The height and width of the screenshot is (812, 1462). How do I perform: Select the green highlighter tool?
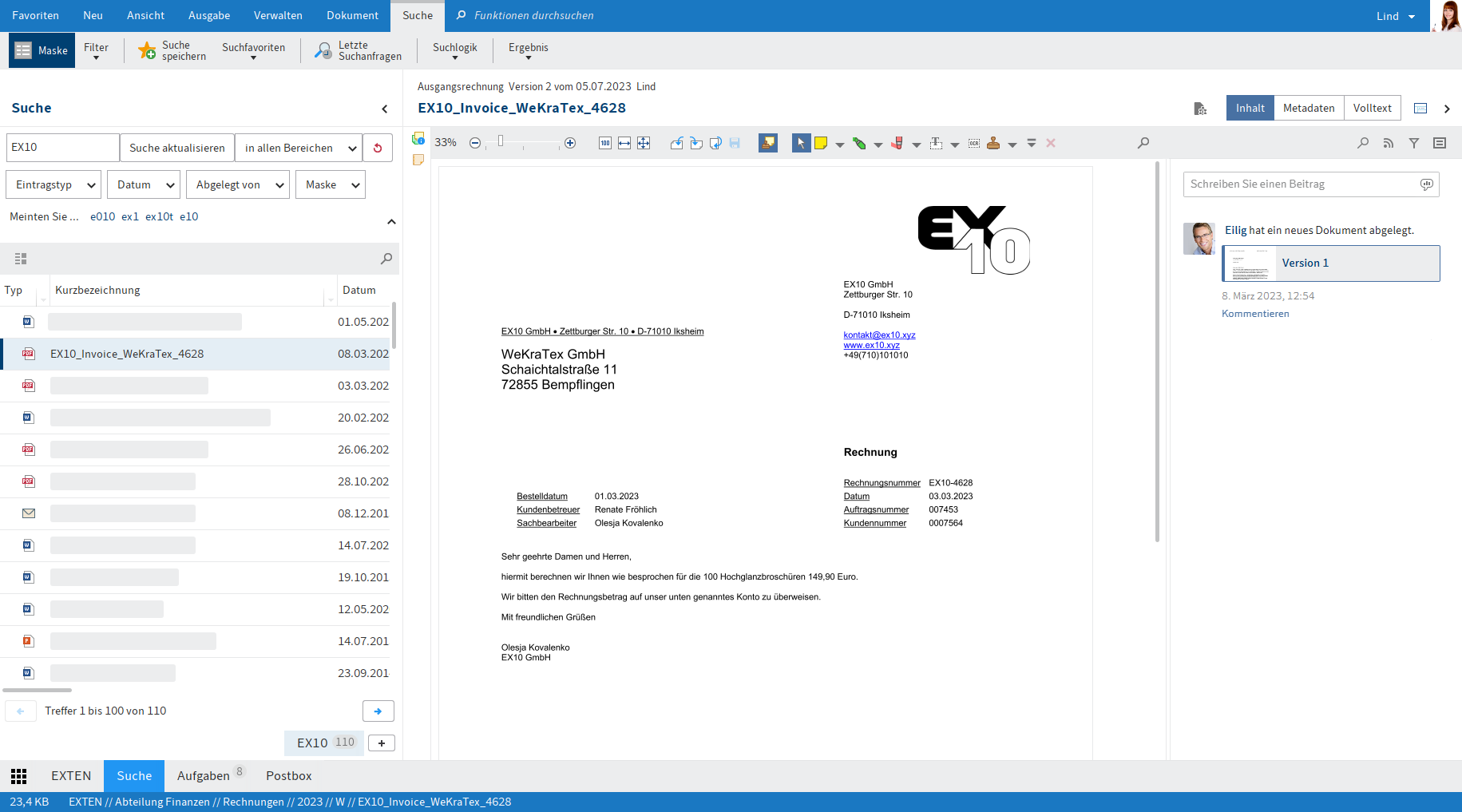click(x=859, y=143)
